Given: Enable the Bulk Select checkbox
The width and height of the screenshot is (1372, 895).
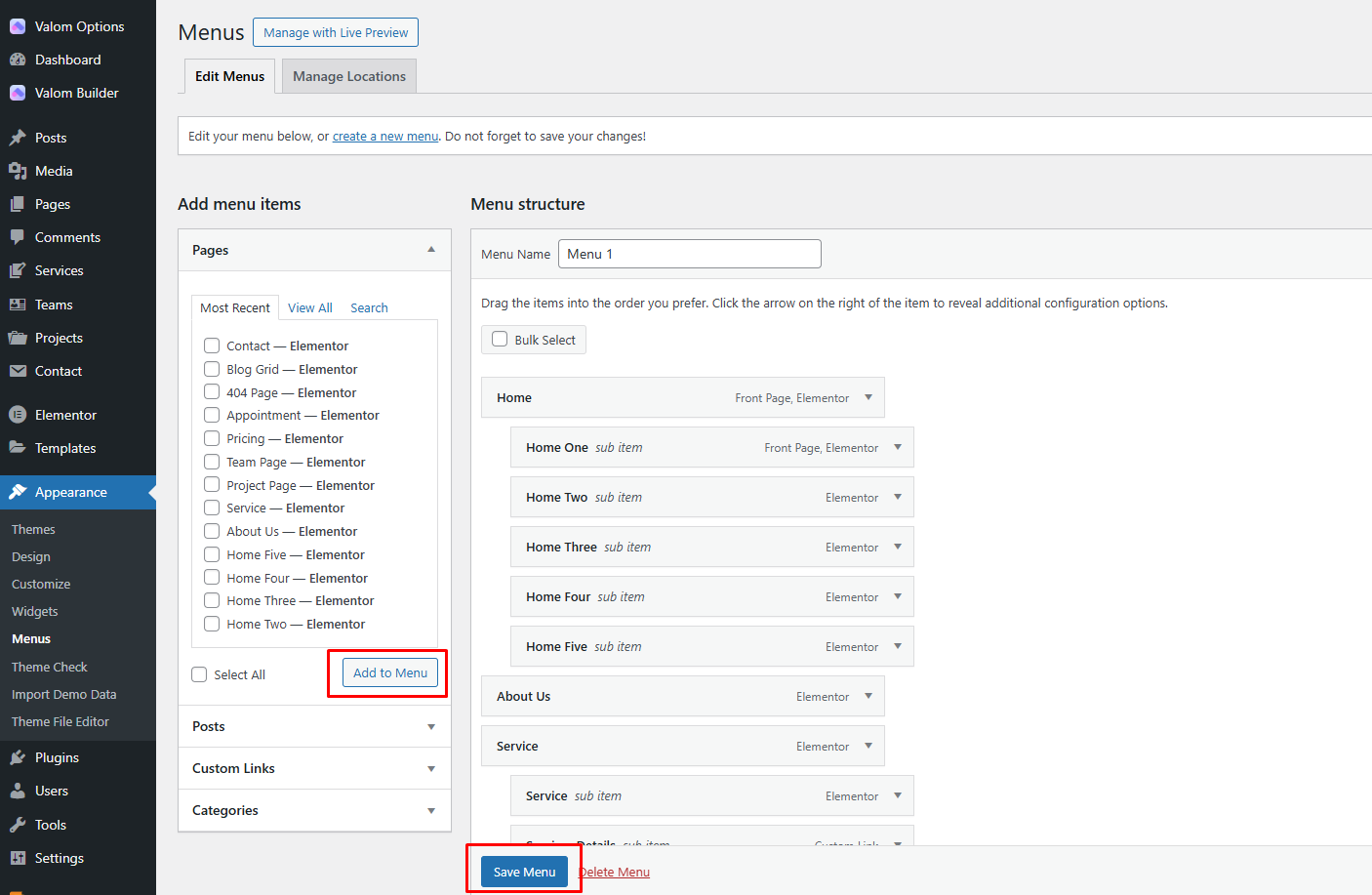Looking at the screenshot, I should (x=500, y=340).
